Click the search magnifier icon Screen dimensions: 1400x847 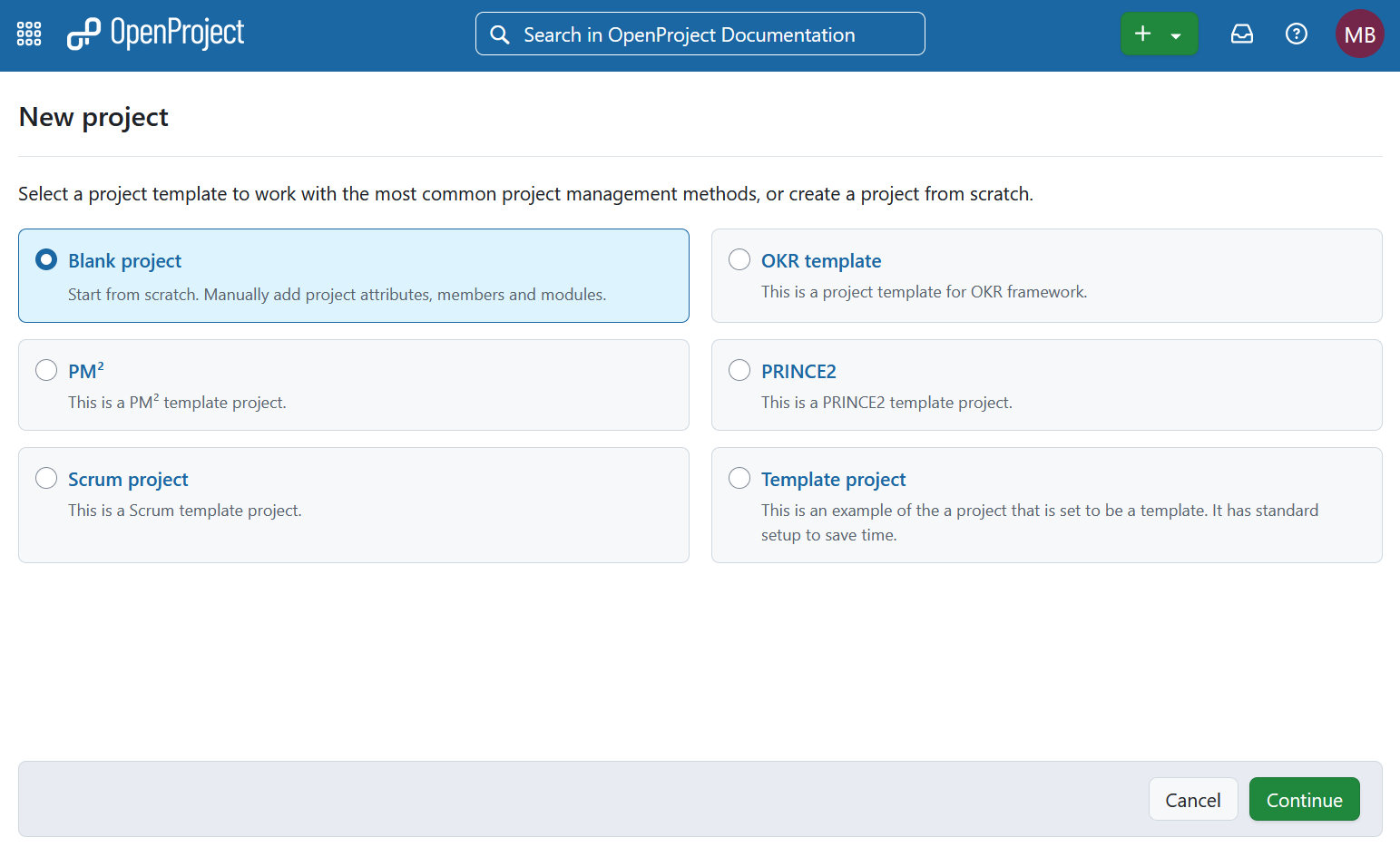(499, 34)
